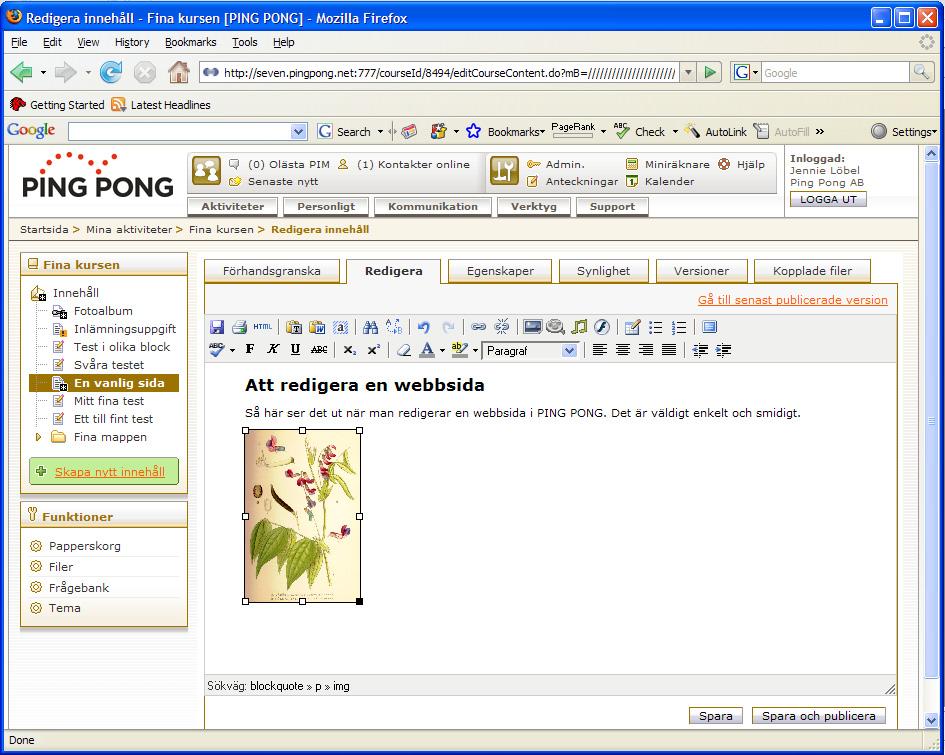This screenshot has width=945, height=755.
Task: Open the Paragraf format dropdown
Action: (530, 351)
